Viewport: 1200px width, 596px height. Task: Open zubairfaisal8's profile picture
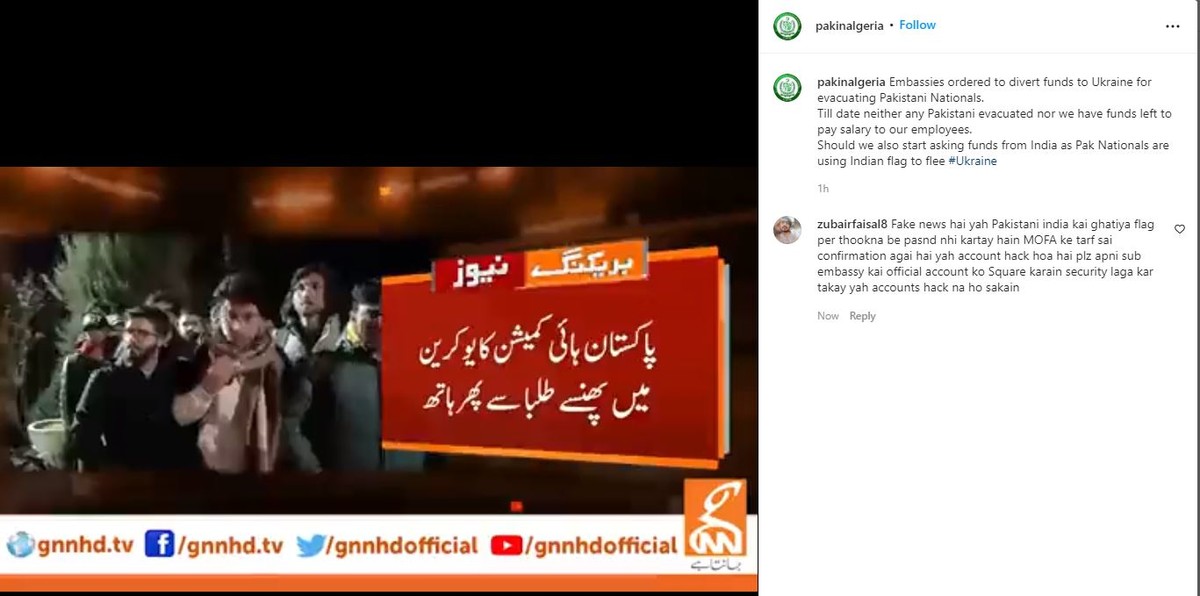tap(787, 230)
